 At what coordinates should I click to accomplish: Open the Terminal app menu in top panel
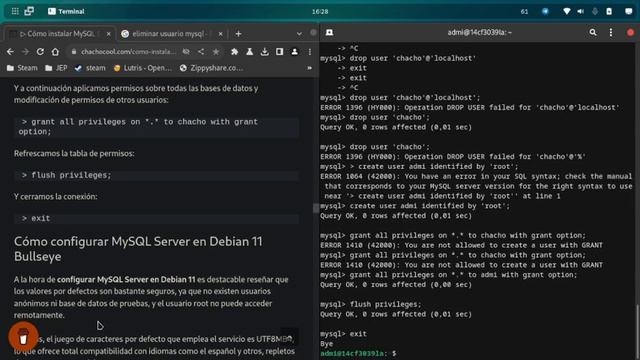pos(66,11)
